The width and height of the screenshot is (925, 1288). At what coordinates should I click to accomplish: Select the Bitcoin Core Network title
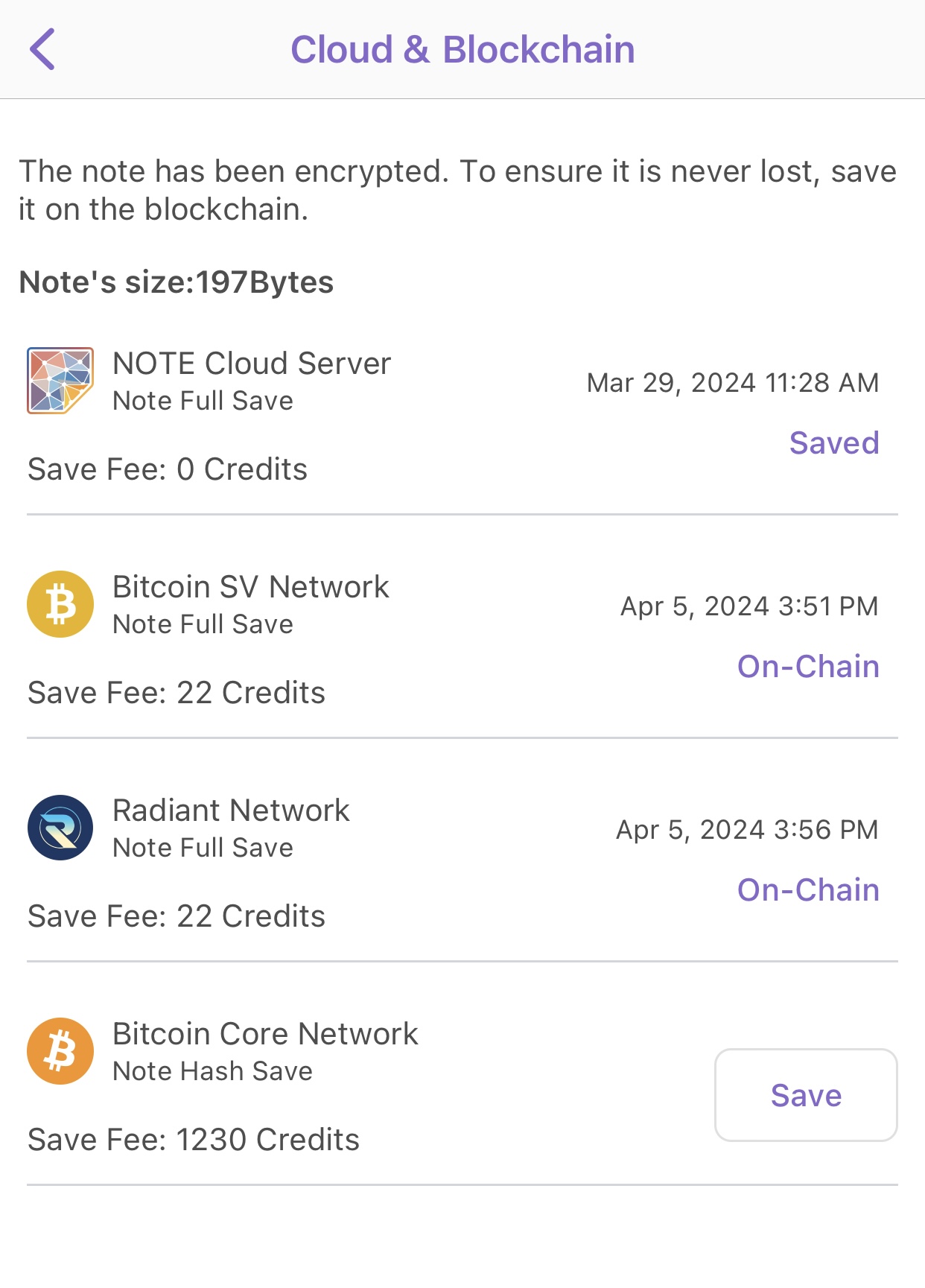[x=265, y=1034]
